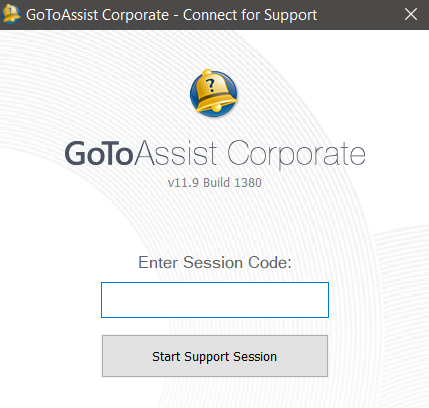Image resolution: width=429 pixels, height=408 pixels.
Task: Start the support session
Action: [215, 356]
